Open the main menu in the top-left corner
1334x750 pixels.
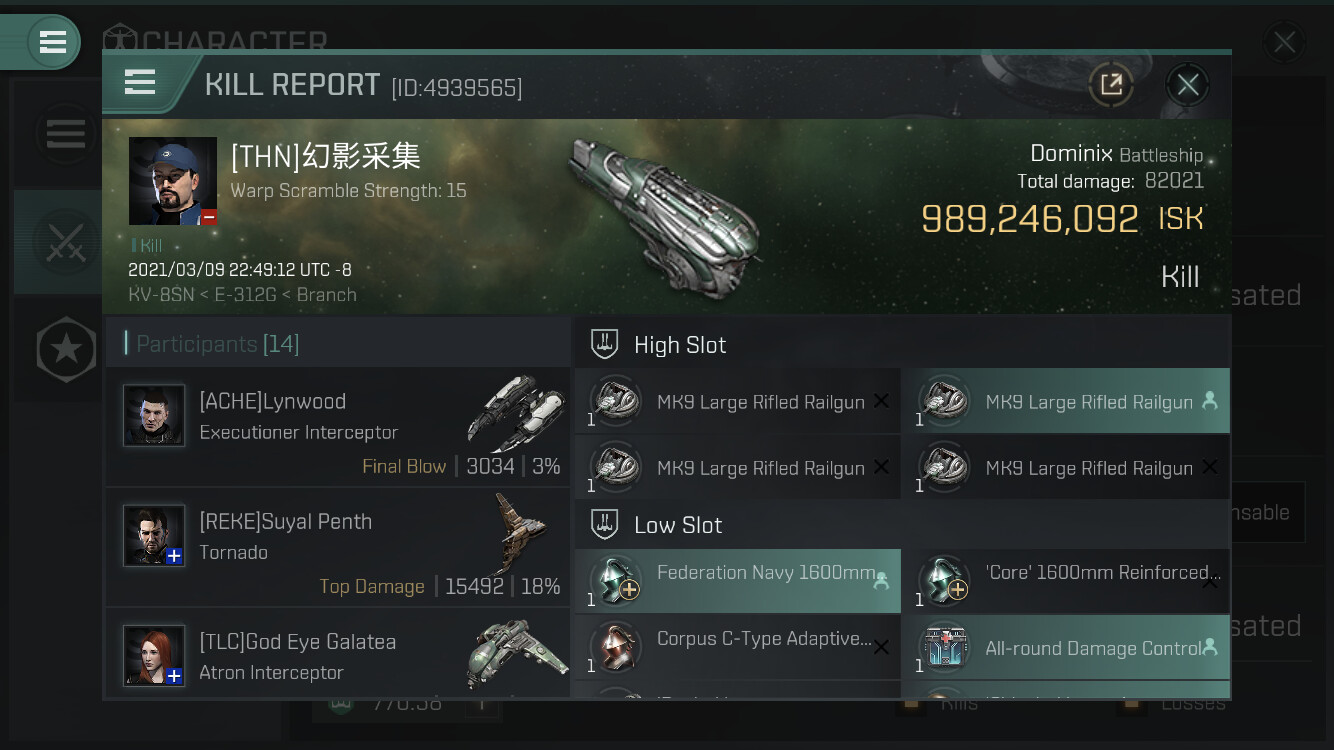point(52,42)
